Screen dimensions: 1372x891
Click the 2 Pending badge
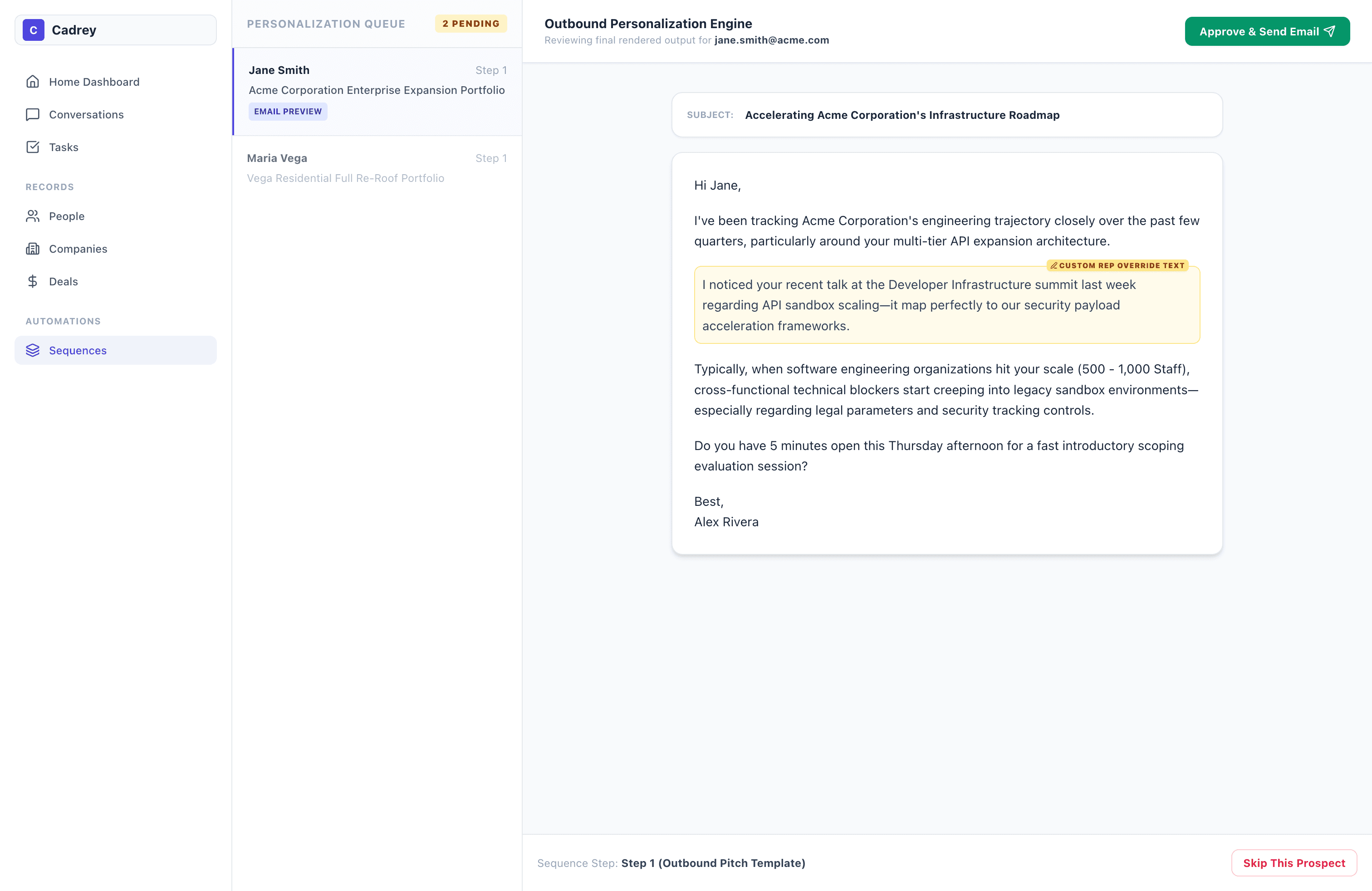(471, 24)
